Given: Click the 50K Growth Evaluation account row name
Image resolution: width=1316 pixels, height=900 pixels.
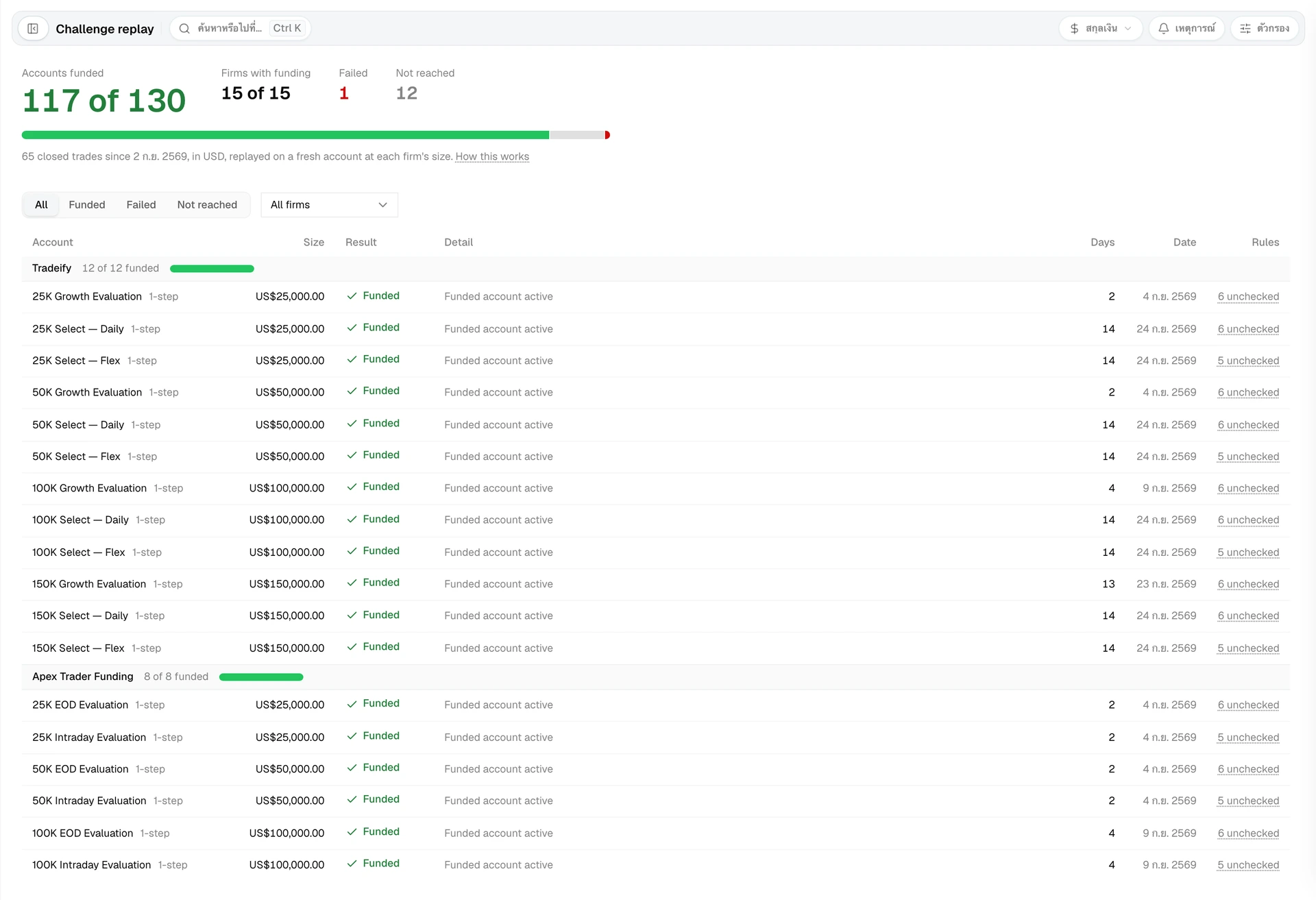Looking at the screenshot, I should click(x=87, y=393).
